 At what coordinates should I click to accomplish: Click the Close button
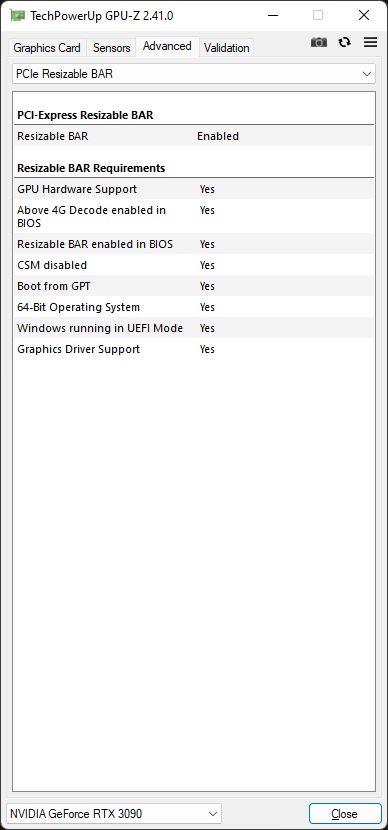345,813
